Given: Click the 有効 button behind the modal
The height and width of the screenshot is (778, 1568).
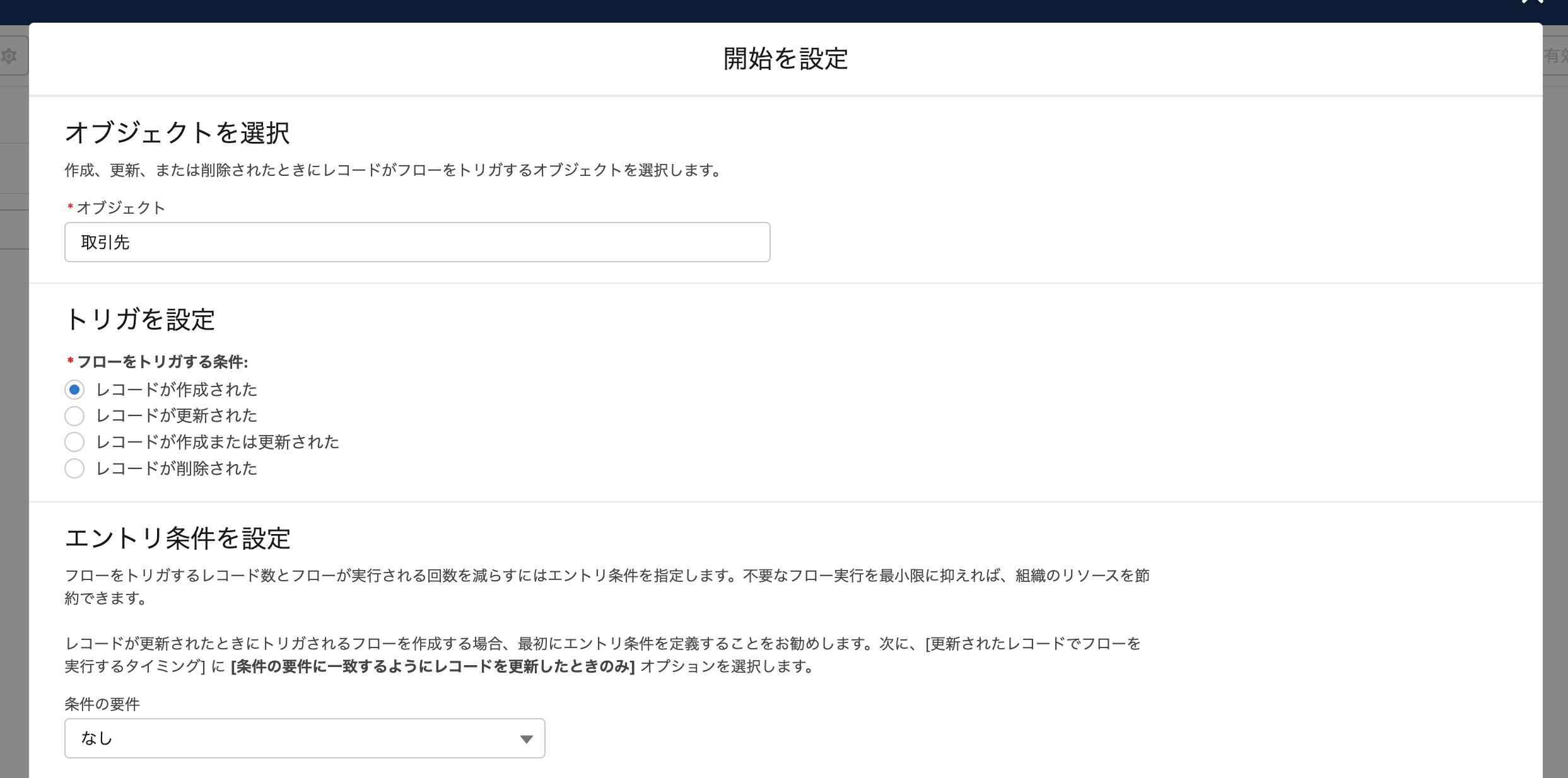Looking at the screenshot, I should 1558,55.
